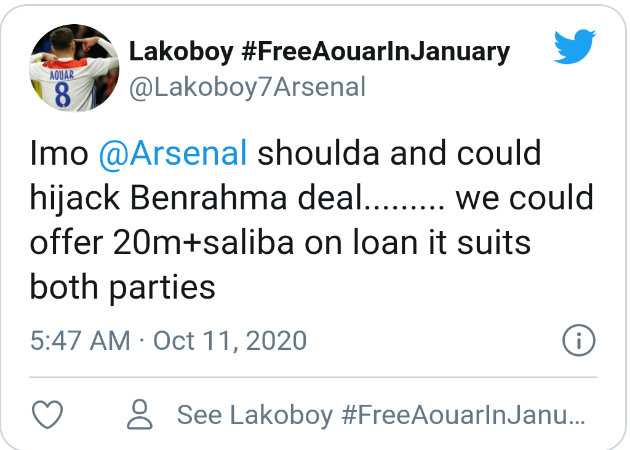Follow the @Arsenal mention link

click(x=174, y=155)
